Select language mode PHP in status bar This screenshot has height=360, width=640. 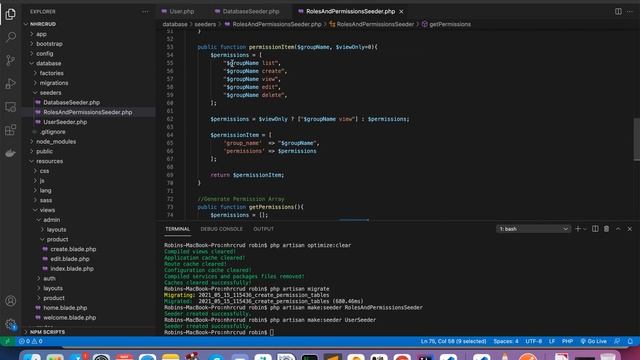pos(567,341)
